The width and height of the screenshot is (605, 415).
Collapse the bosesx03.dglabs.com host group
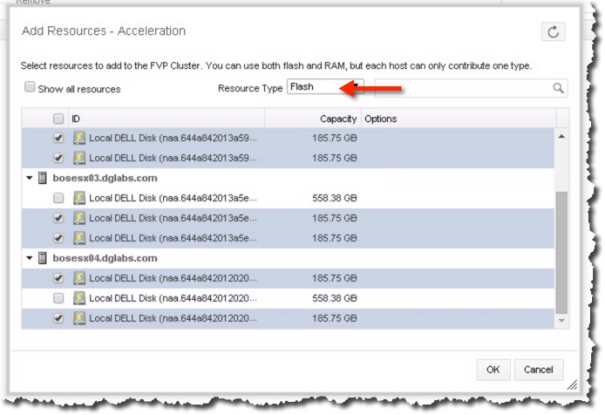coord(29,178)
